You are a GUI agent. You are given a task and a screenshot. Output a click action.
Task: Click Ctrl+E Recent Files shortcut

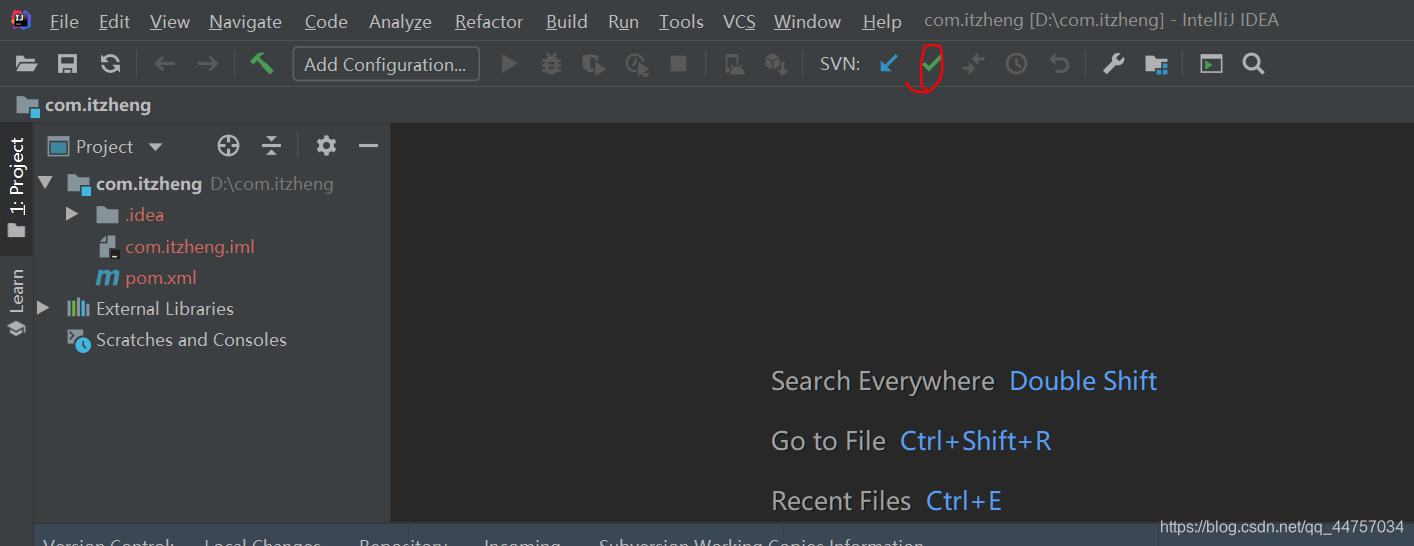pos(964,501)
